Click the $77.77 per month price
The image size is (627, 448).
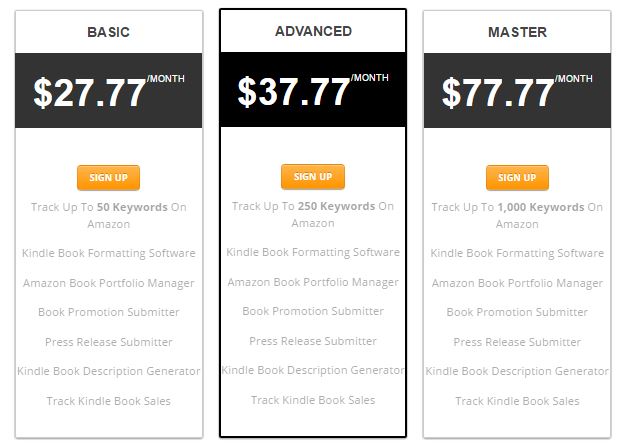click(x=517, y=91)
